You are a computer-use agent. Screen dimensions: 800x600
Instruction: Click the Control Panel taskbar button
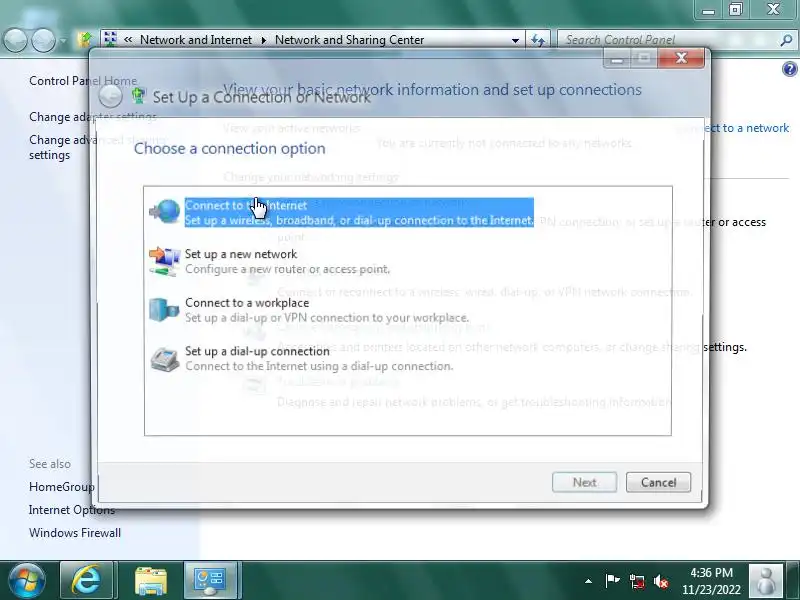coord(210,581)
